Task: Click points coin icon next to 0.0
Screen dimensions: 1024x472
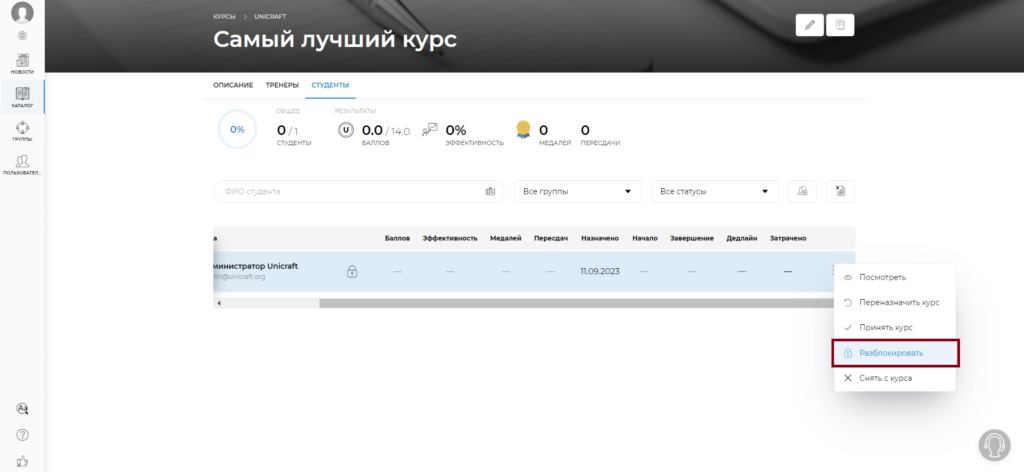Action: (x=345, y=130)
